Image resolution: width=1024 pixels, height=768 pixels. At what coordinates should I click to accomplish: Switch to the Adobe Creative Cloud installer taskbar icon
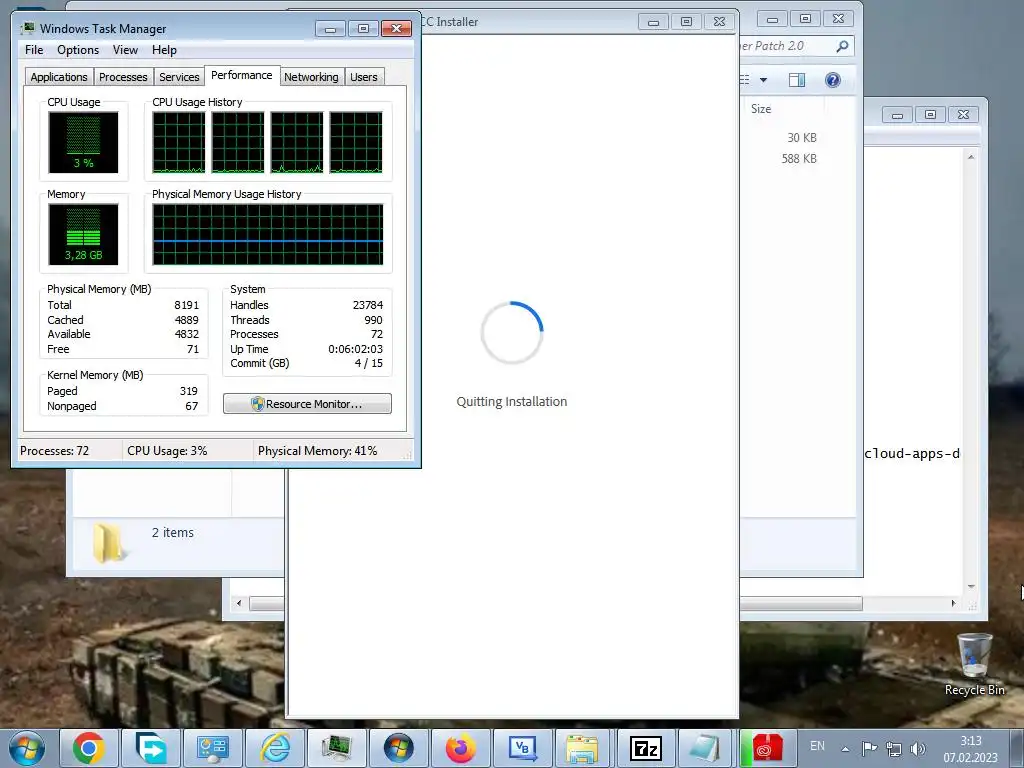(x=767, y=748)
